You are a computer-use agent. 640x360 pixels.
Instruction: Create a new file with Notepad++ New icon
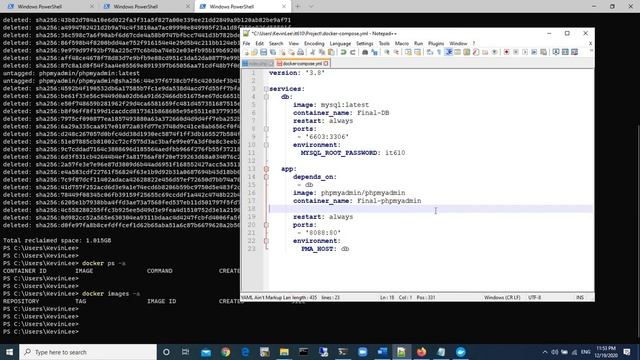(x=246, y=52)
